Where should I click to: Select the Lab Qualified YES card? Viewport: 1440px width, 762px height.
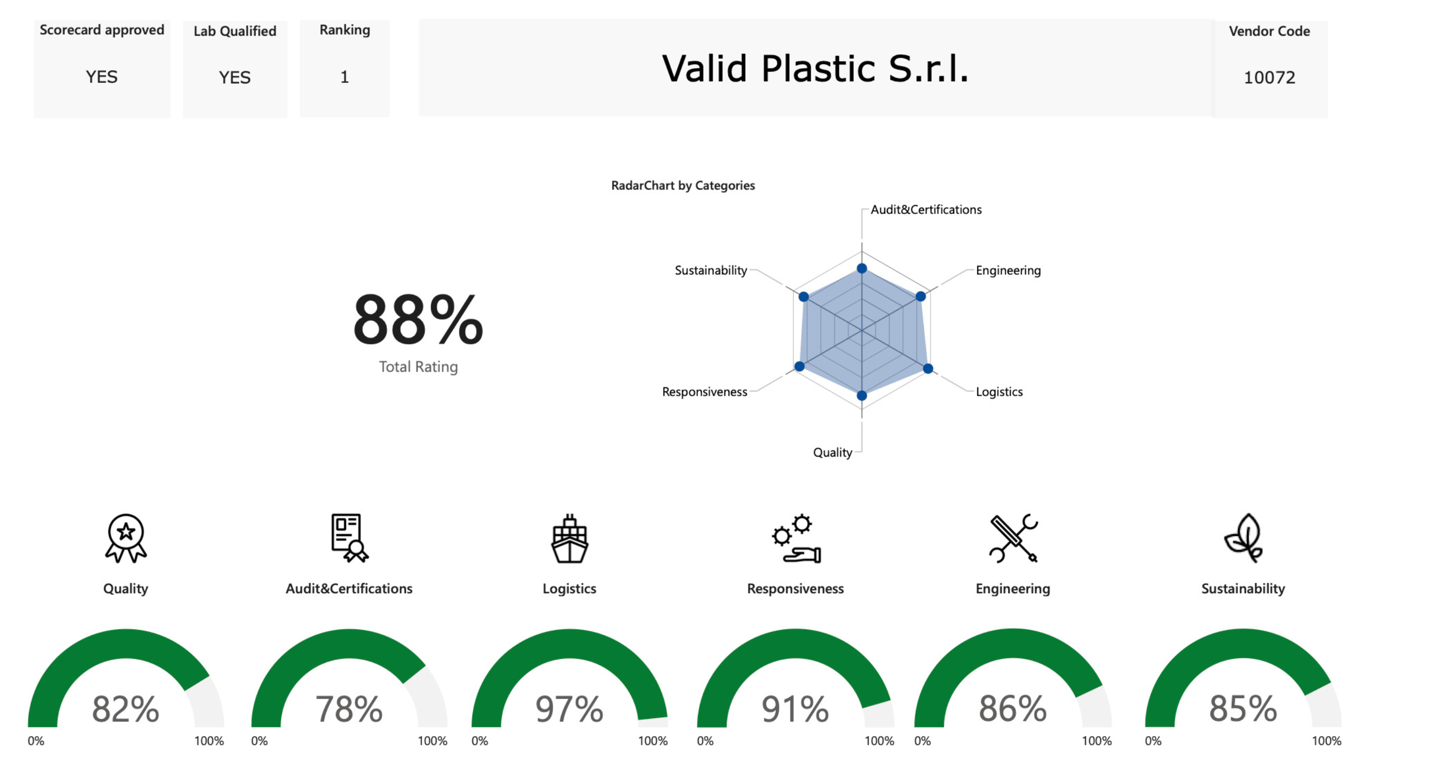(x=235, y=68)
